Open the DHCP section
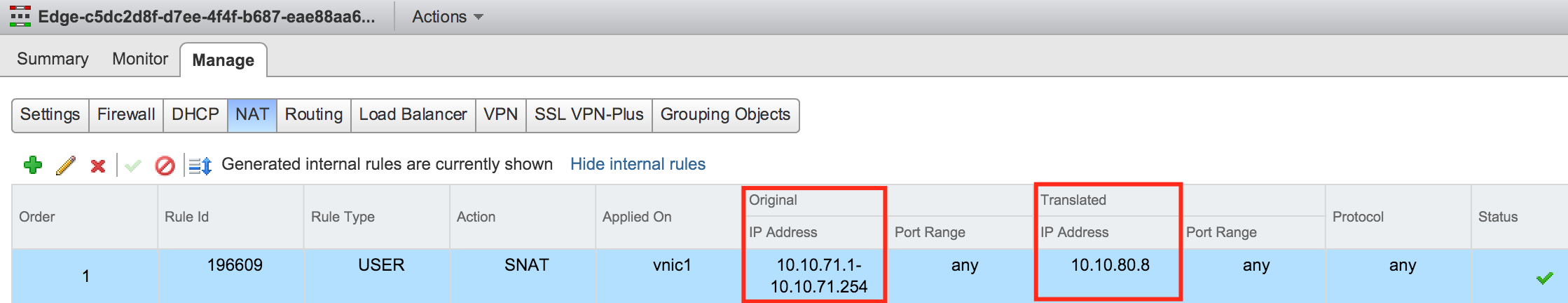1568x303 pixels. (195, 114)
